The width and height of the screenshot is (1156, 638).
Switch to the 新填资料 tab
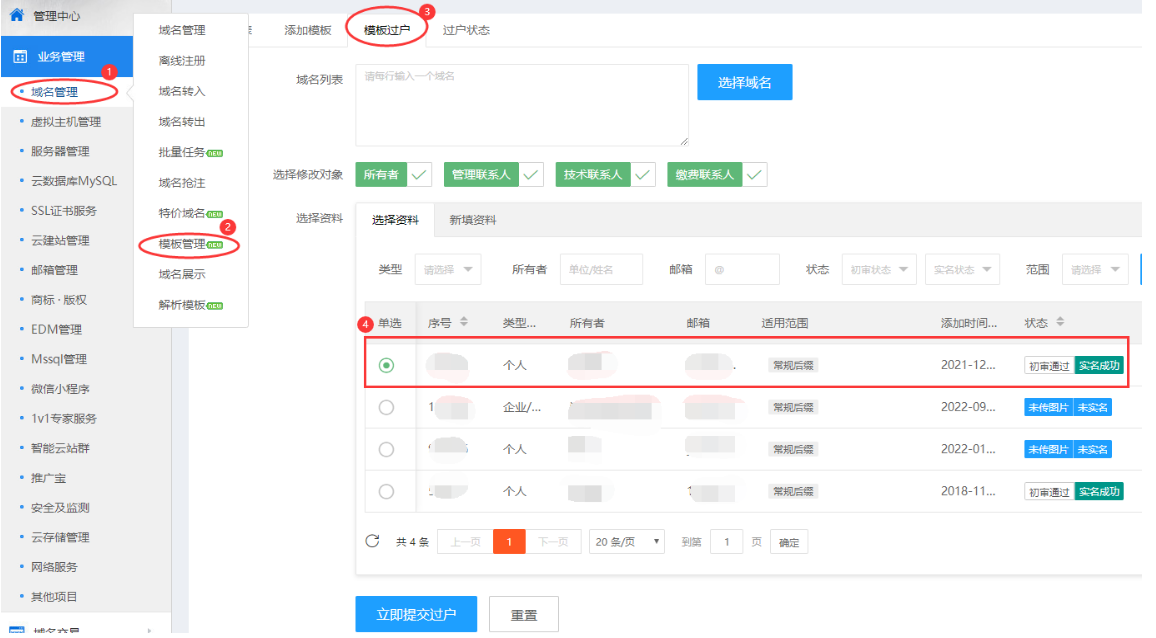(472, 220)
